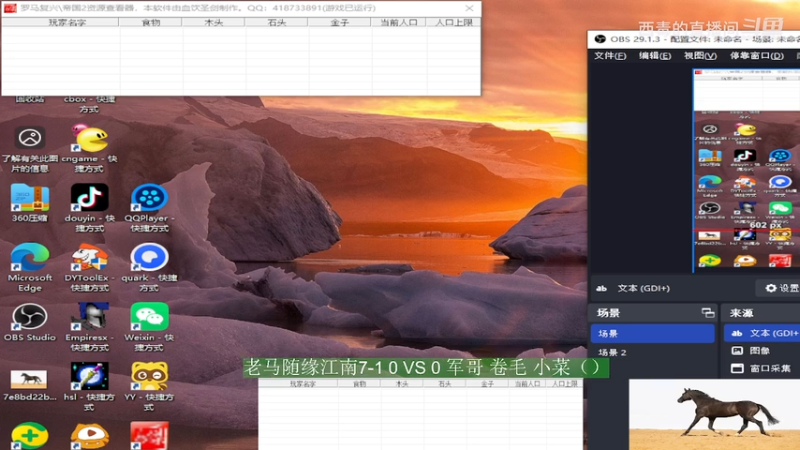
Task: Select the 文本 (GDI+) source in the sources list
Action: coord(762,333)
